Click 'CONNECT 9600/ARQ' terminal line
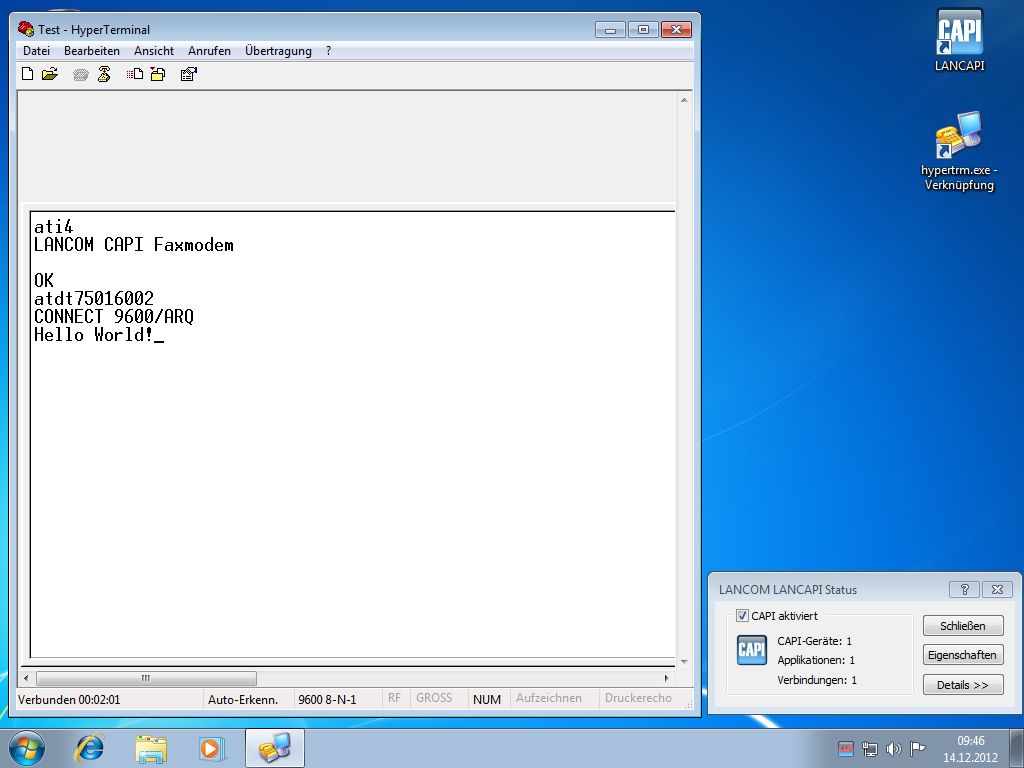The height and width of the screenshot is (768, 1024). 114,317
